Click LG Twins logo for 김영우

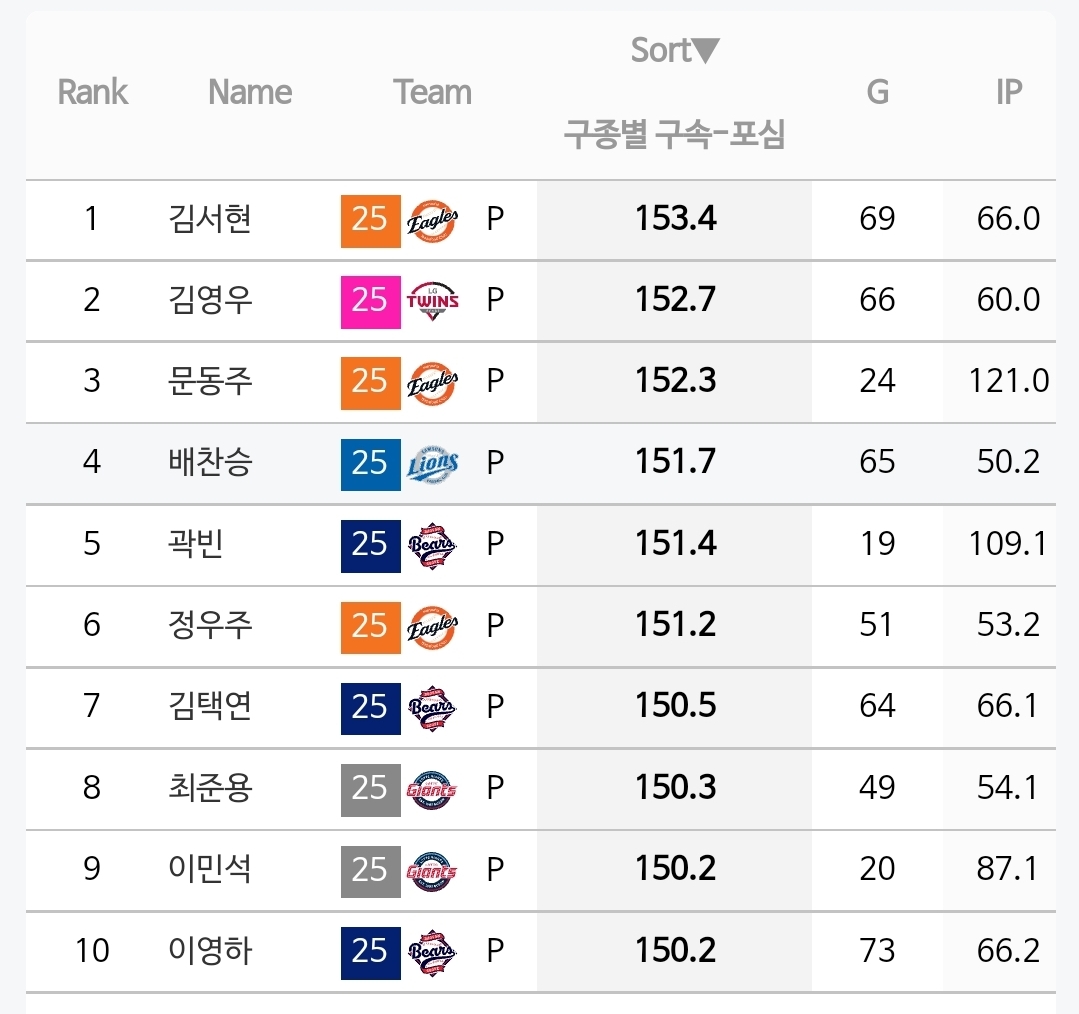tap(432, 301)
